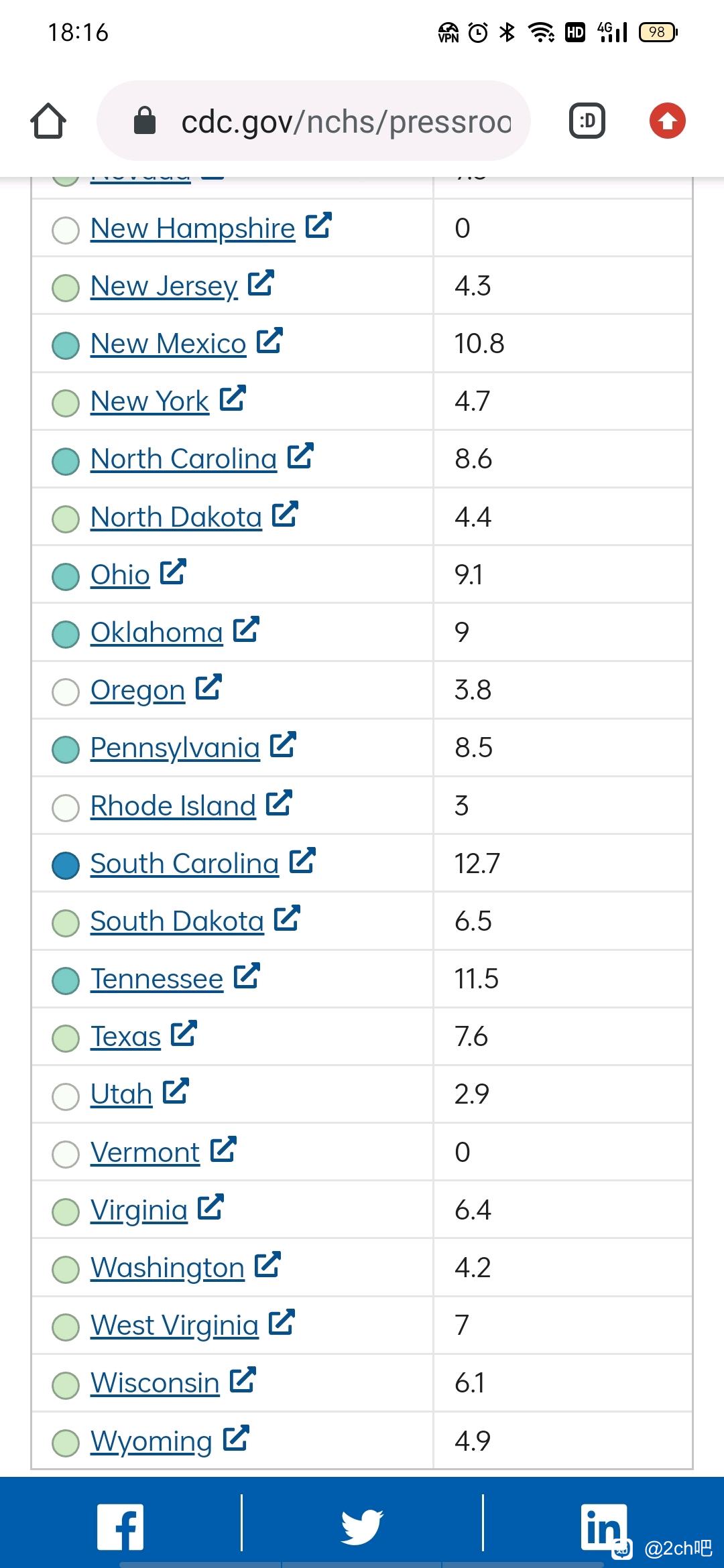Follow the Tennessee link
The image size is (724, 1568).
click(157, 979)
